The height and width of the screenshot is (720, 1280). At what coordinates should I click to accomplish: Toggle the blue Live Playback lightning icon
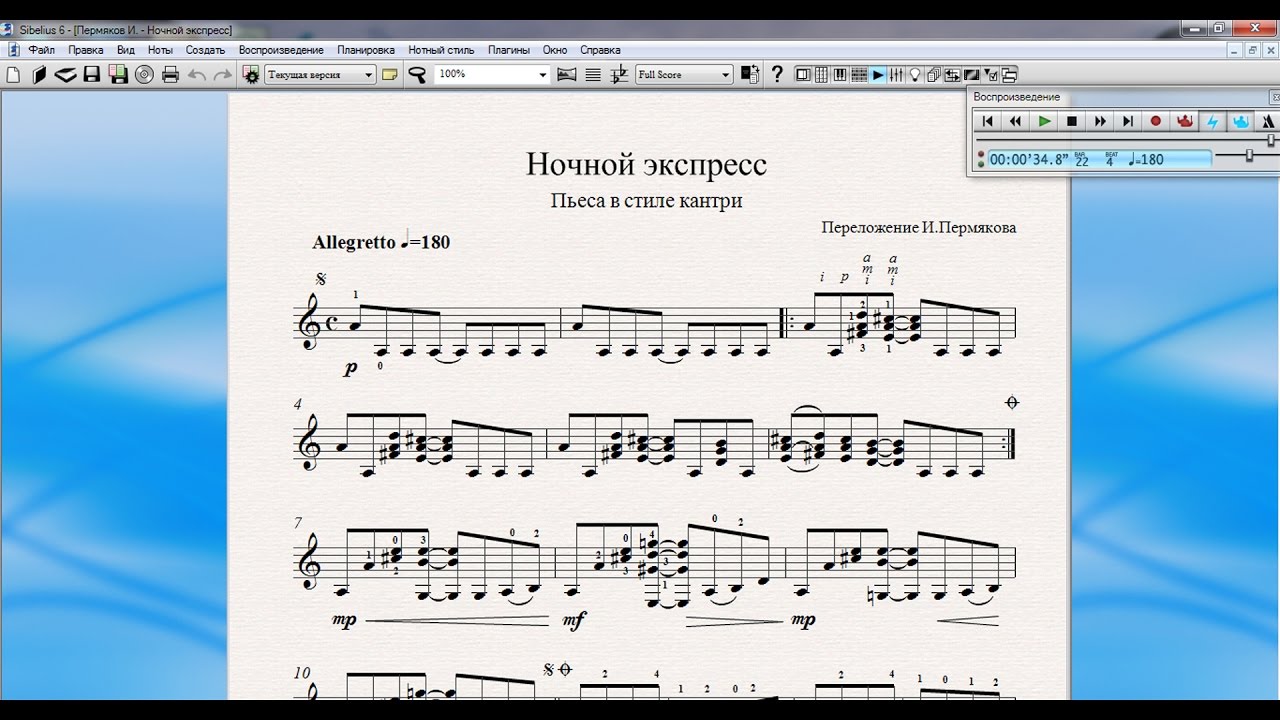pyautogui.click(x=1213, y=121)
